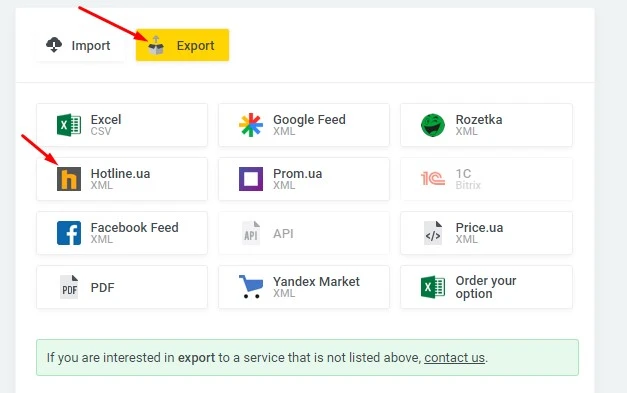Choose the Price.ua XML label

pyautogui.click(x=479, y=233)
